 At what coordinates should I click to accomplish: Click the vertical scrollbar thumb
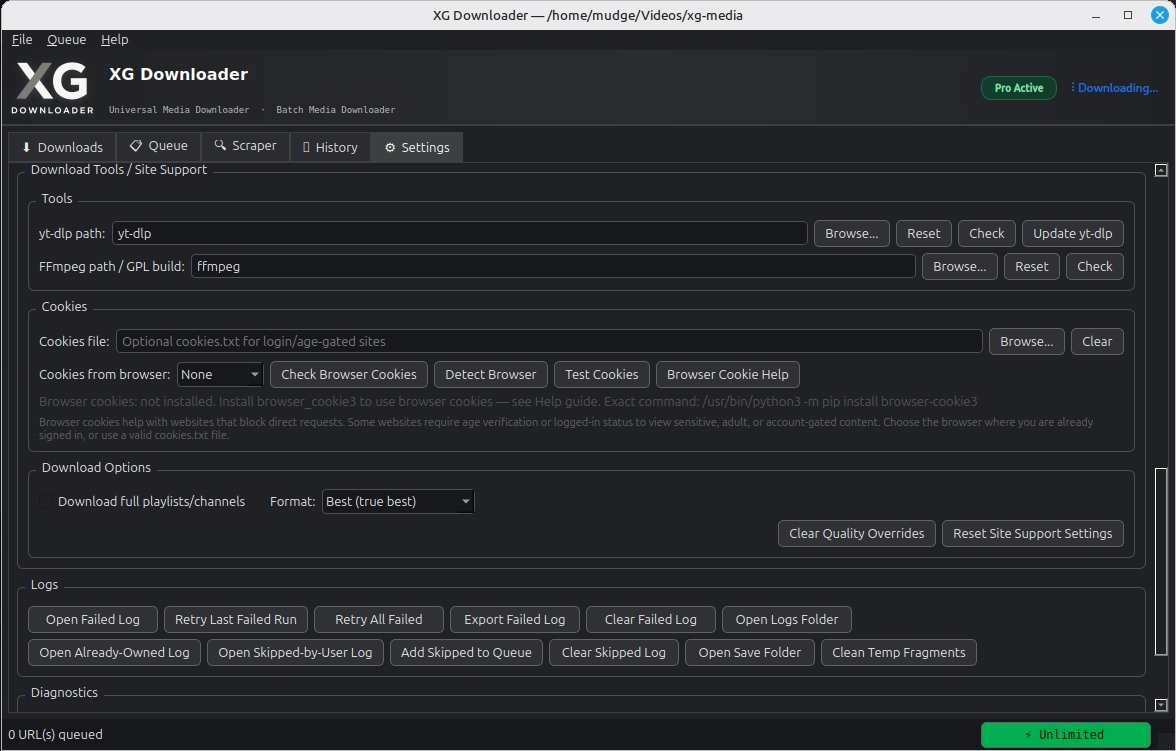(1161, 562)
